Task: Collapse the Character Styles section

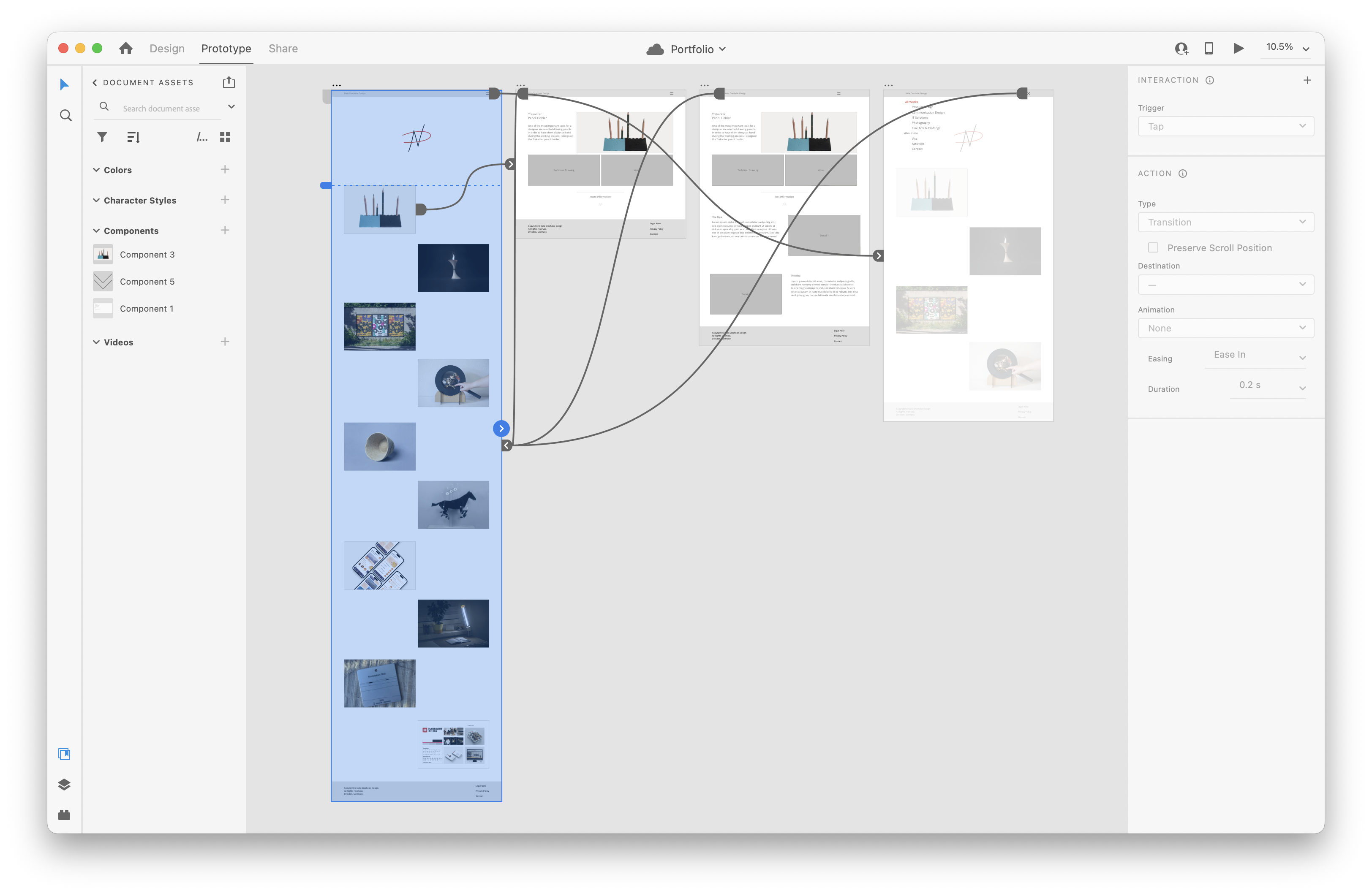Action: coord(96,201)
